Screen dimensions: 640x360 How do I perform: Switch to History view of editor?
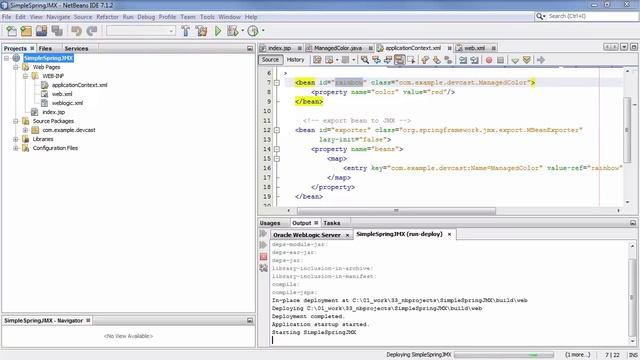pyautogui.click(x=296, y=60)
